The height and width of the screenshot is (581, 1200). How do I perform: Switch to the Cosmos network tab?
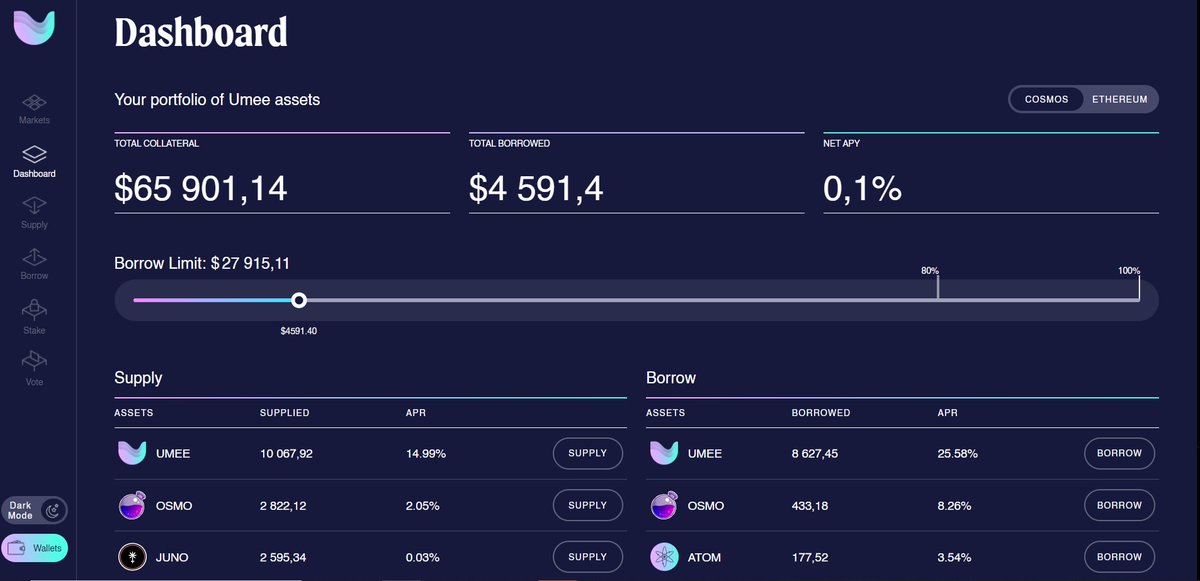(1047, 99)
